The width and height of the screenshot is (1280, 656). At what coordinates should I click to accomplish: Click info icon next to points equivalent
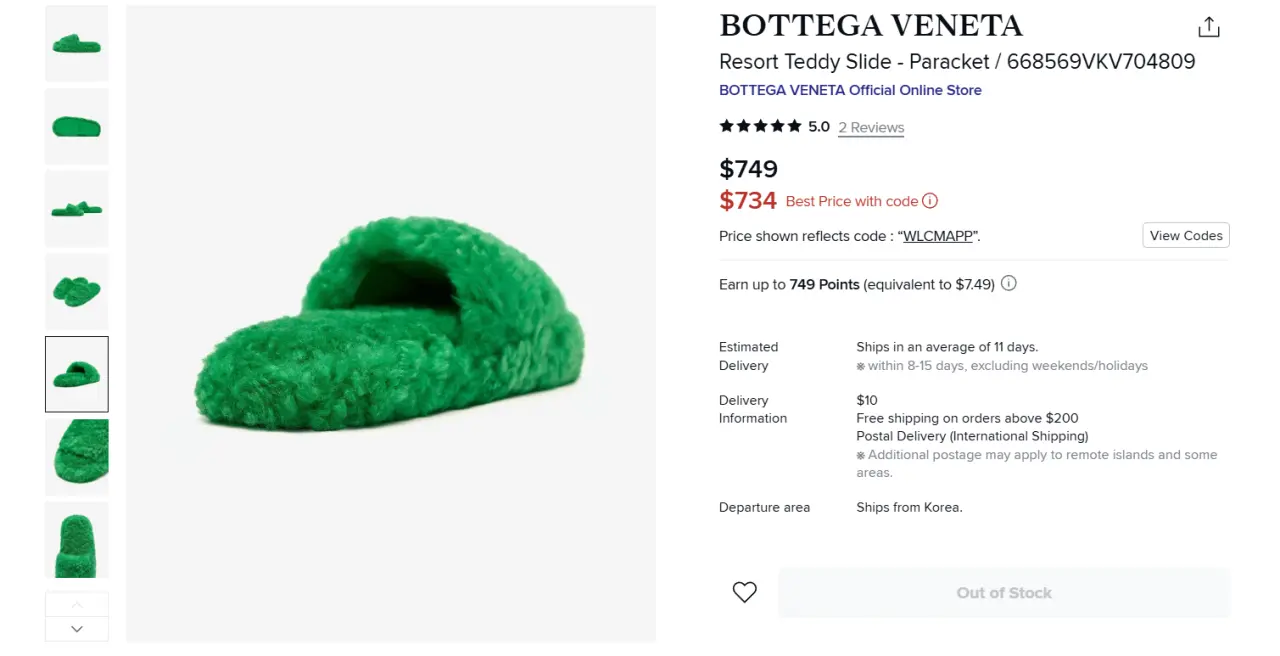coord(1009,284)
